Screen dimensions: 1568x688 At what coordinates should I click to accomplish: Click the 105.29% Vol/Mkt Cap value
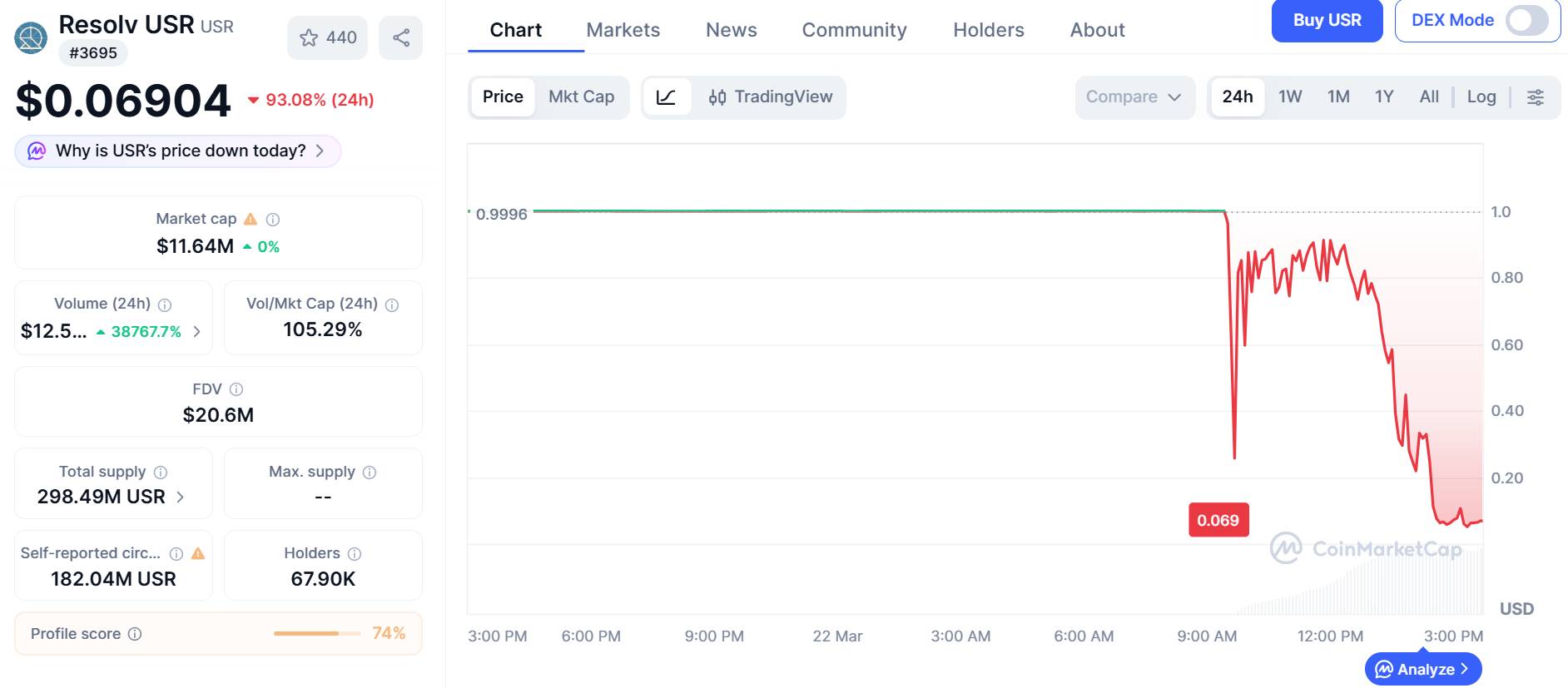coord(323,329)
